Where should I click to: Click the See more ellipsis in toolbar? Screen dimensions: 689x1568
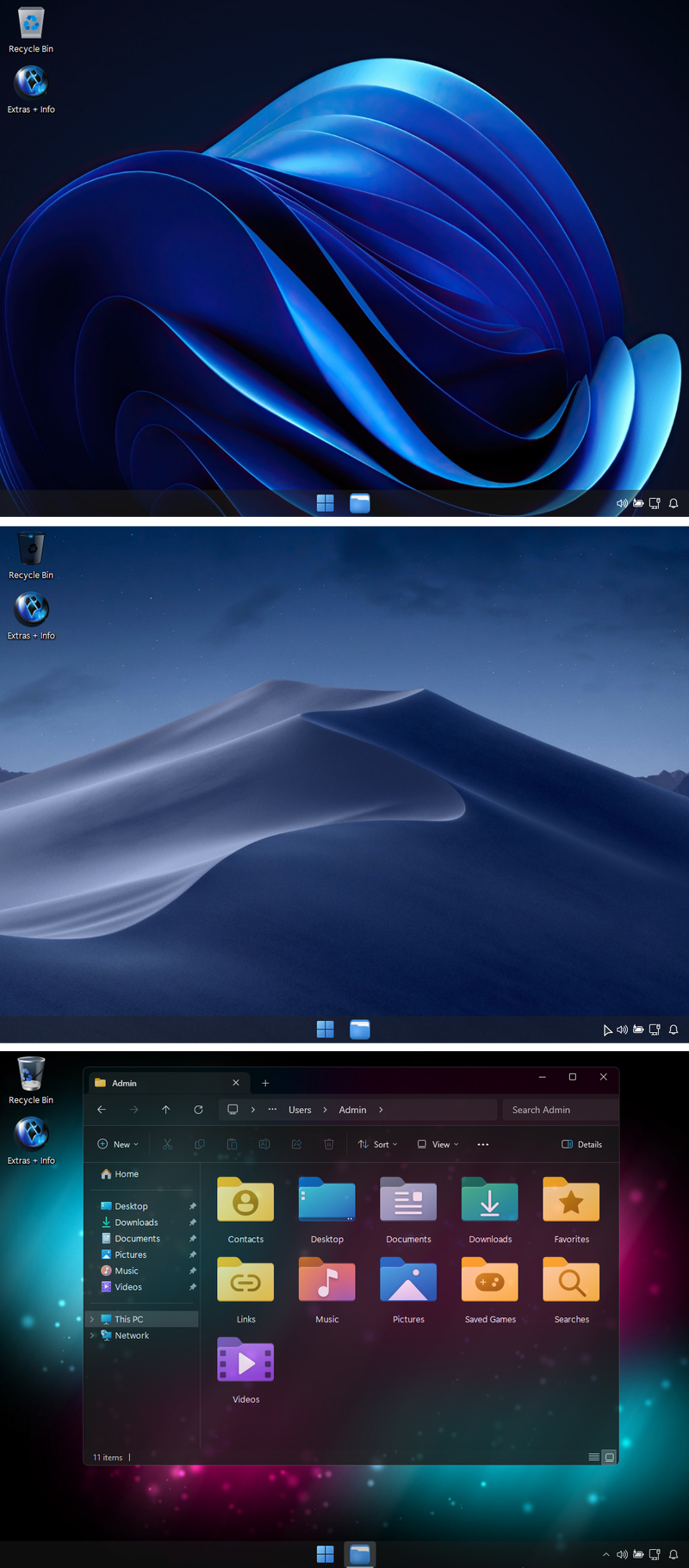click(x=483, y=1144)
